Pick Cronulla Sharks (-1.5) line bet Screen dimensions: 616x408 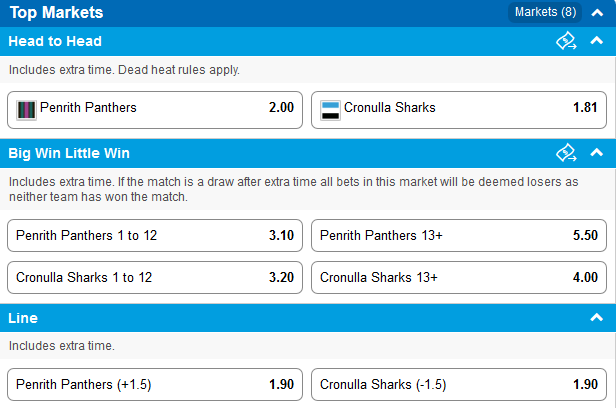tap(459, 385)
